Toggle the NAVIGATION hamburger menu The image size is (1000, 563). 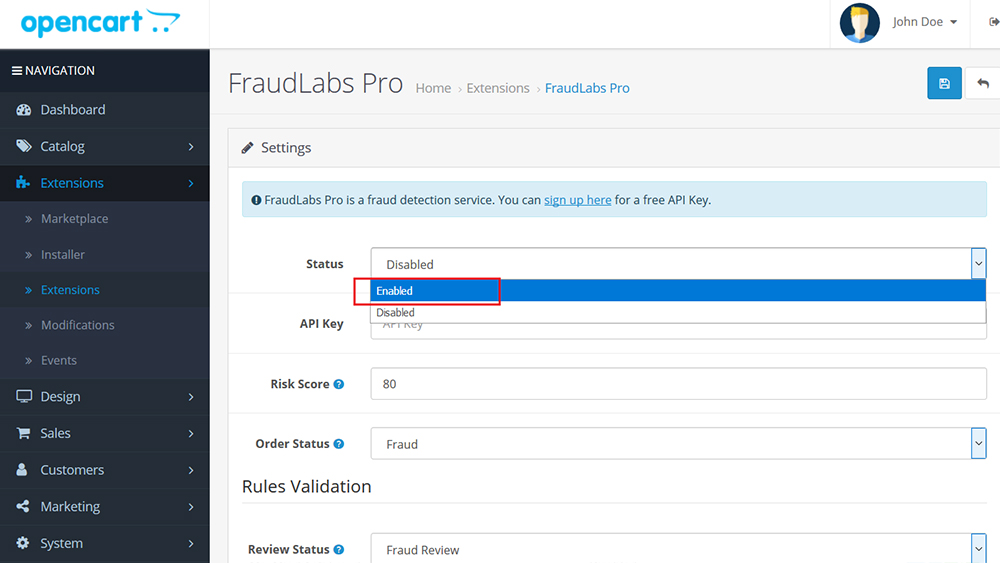53,71
